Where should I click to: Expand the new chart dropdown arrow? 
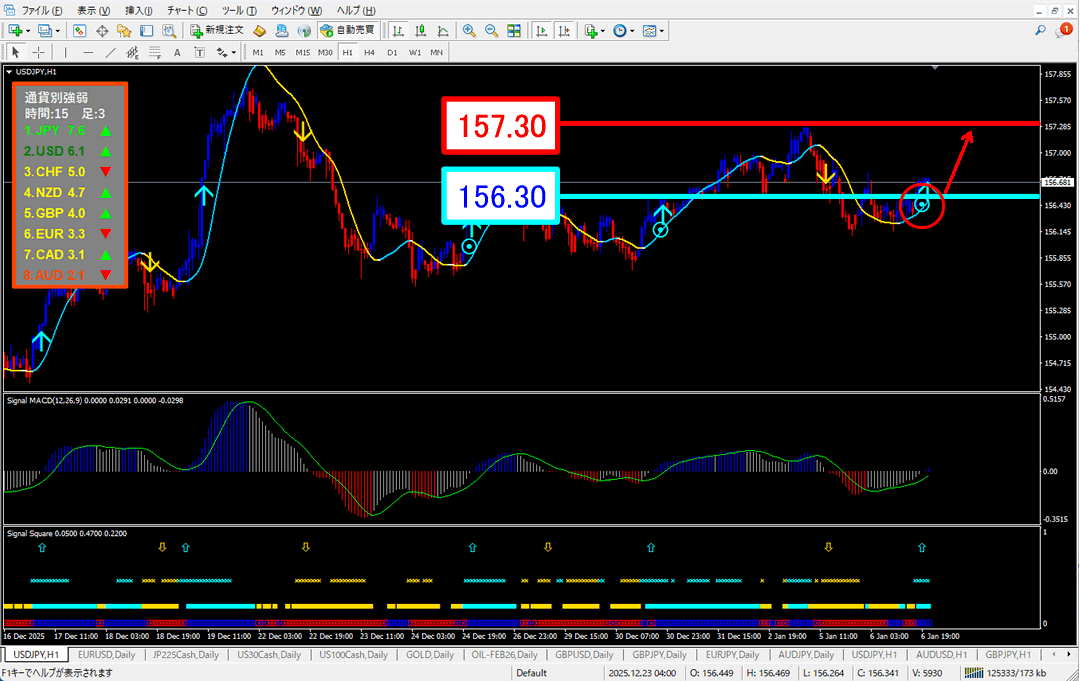coord(28,31)
